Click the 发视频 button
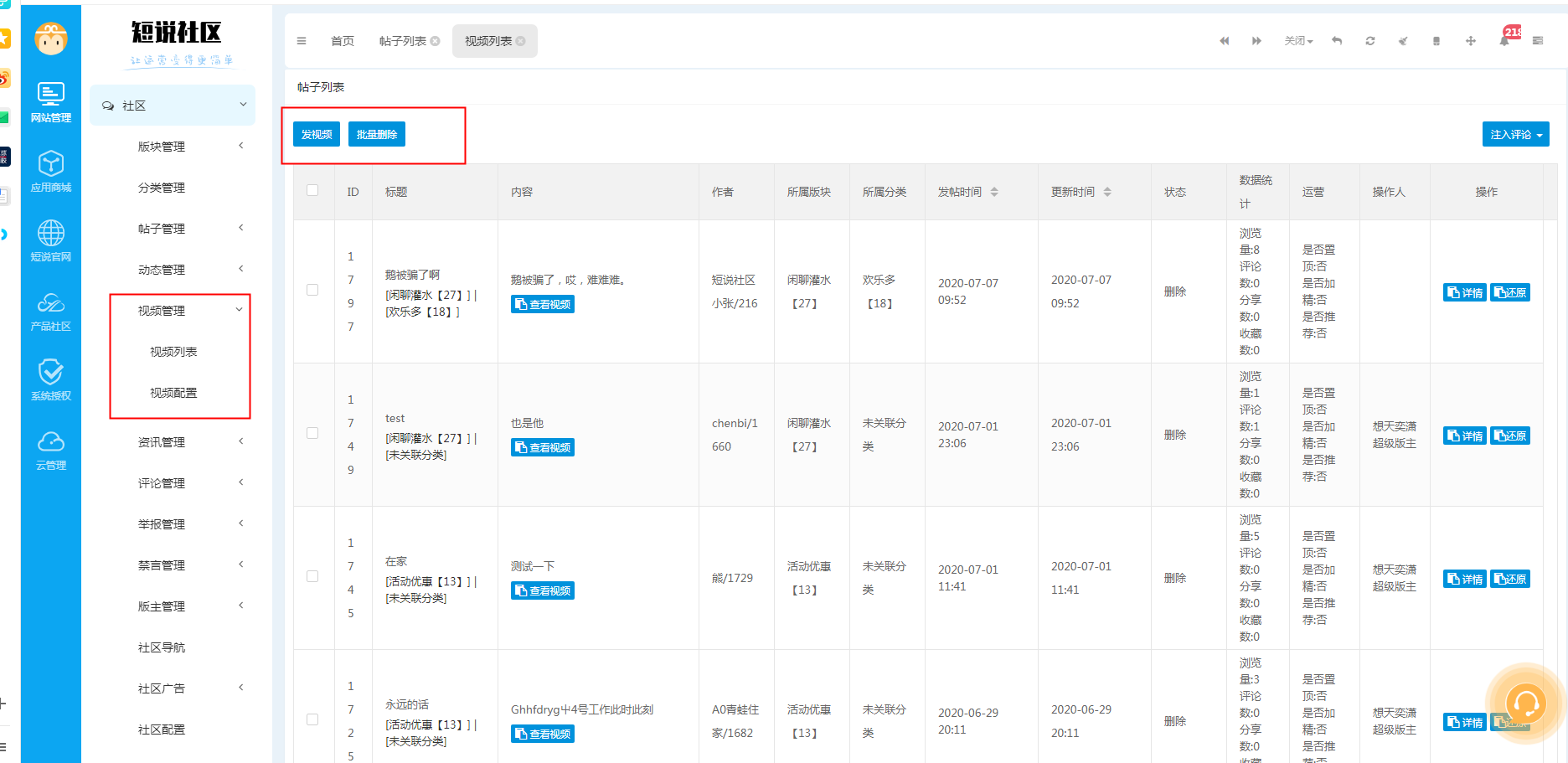The image size is (1568, 763). tap(317, 135)
